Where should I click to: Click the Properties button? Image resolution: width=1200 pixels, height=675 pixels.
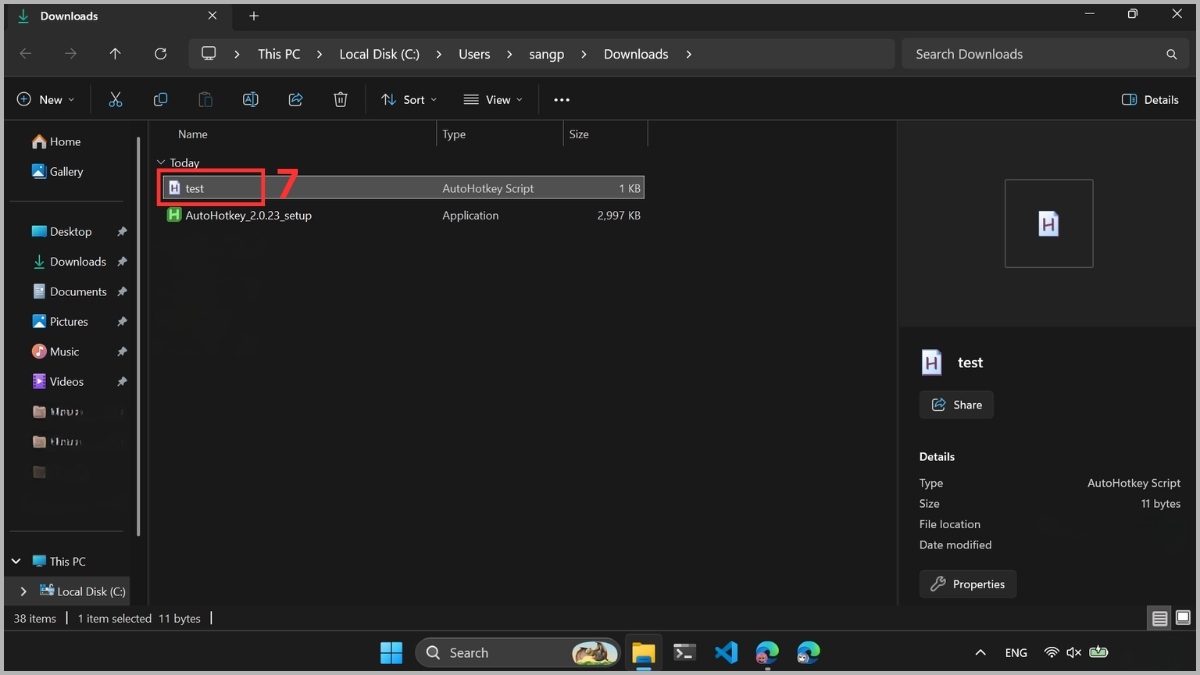pyautogui.click(x=968, y=584)
